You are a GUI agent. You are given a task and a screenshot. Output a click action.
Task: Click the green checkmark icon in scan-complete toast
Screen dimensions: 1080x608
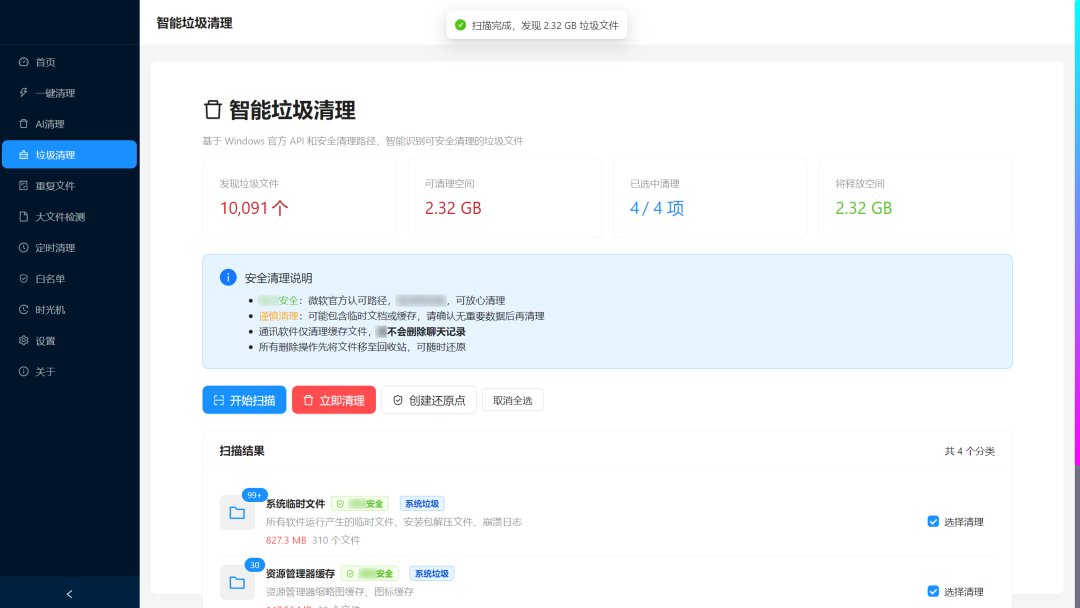[x=461, y=25]
